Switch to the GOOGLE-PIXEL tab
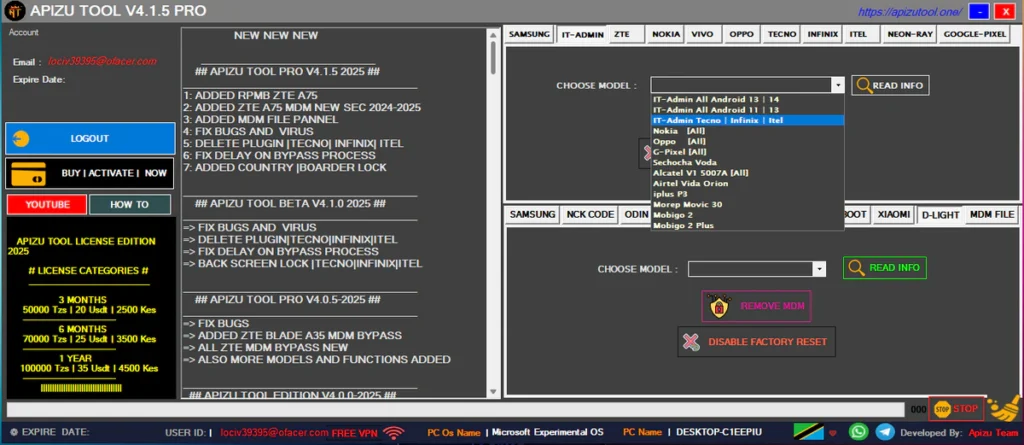The image size is (1024, 445). (x=975, y=34)
